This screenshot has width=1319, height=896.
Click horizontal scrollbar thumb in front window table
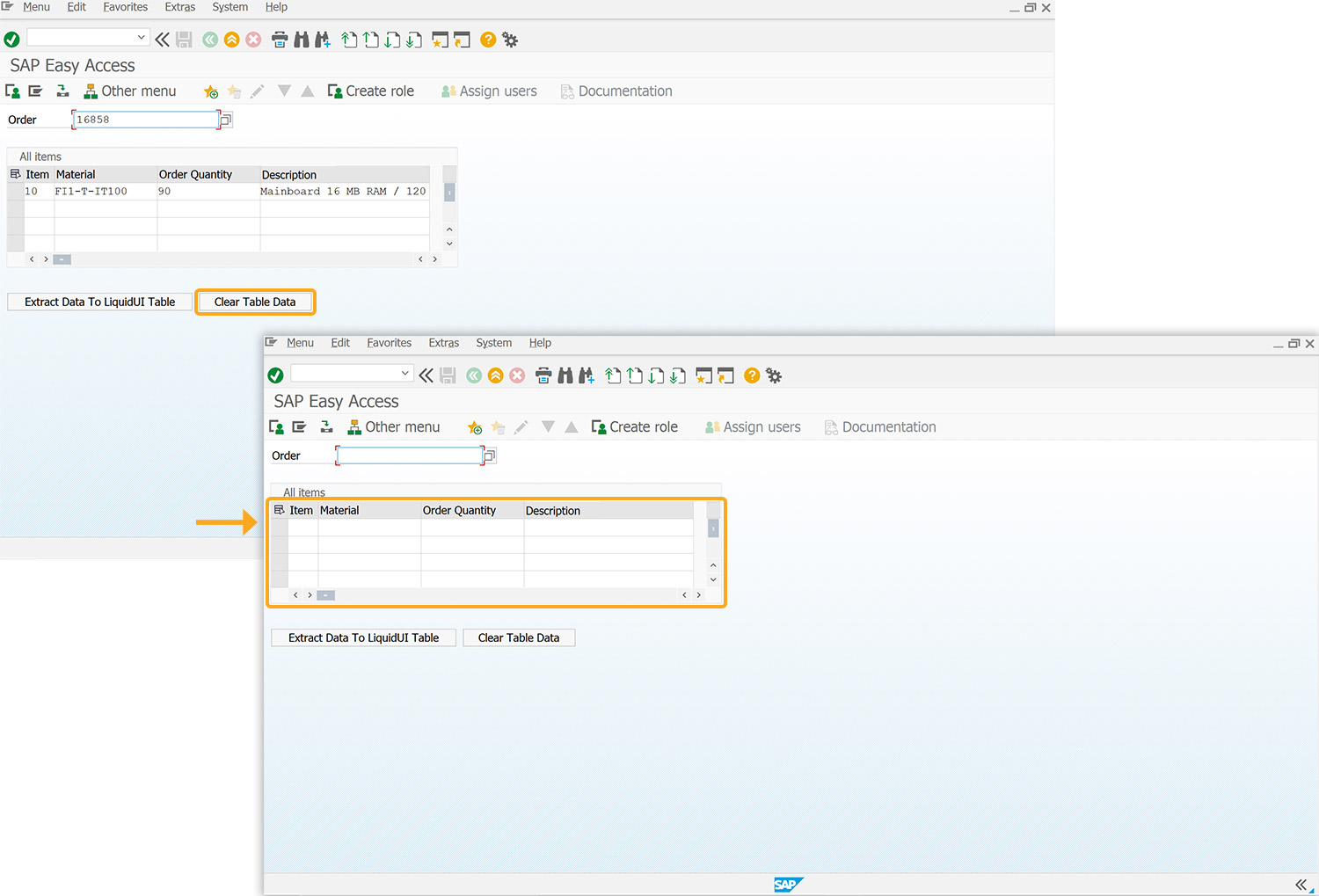tap(326, 595)
